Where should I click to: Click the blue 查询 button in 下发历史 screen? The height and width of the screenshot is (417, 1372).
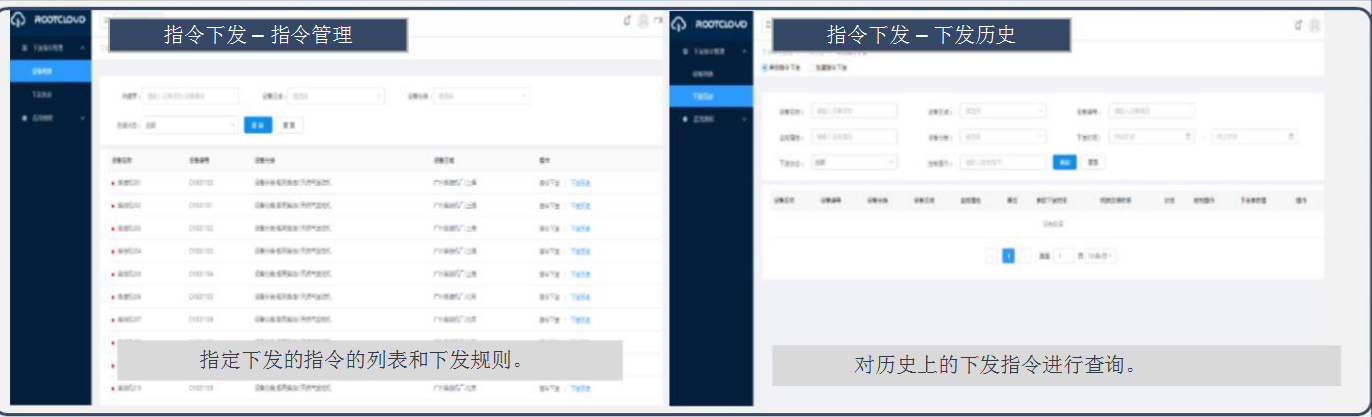click(1065, 161)
